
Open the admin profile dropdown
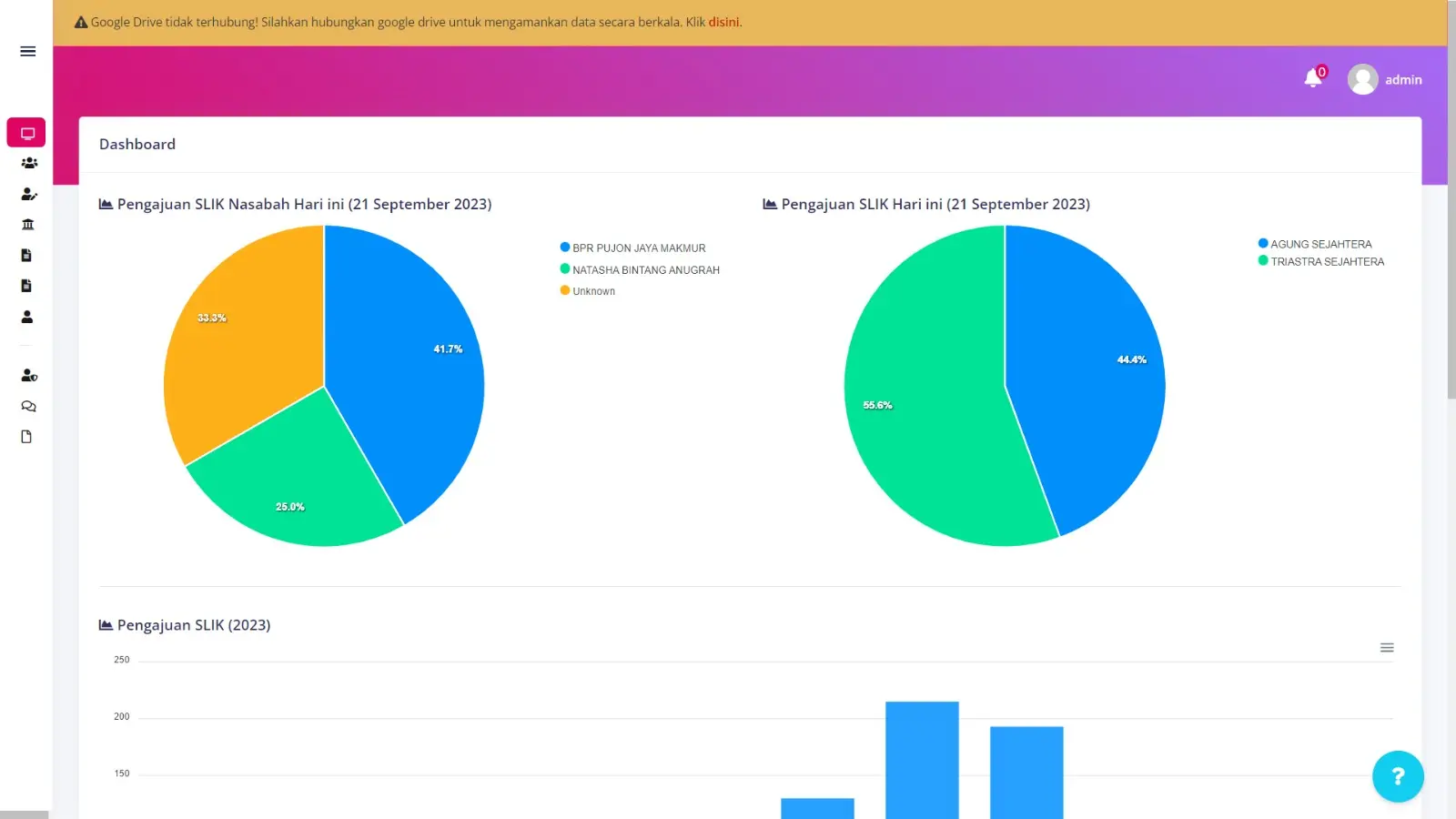pyautogui.click(x=1385, y=79)
